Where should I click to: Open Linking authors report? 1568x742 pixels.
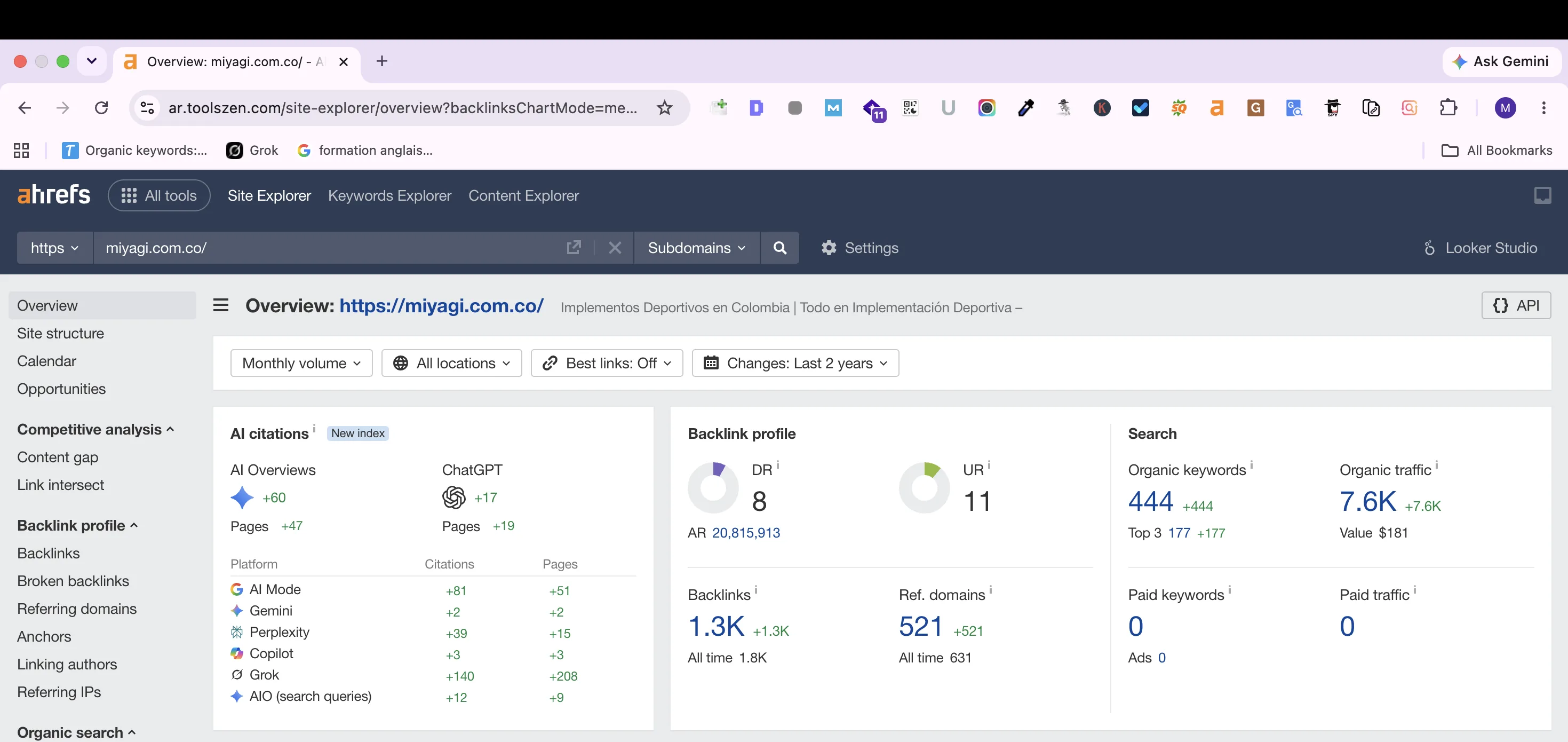point(67,664)
